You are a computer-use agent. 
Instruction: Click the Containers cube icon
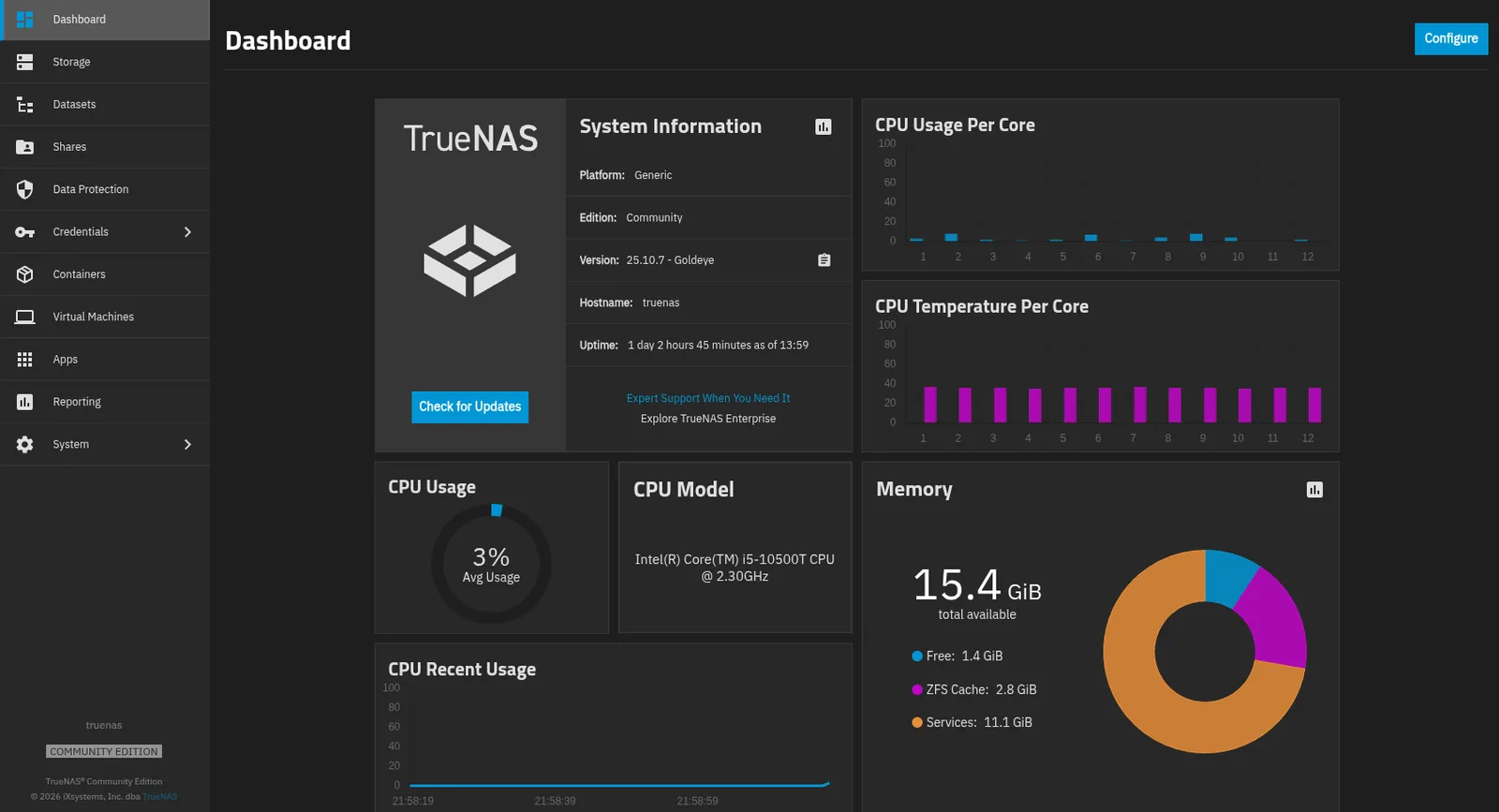pyautogui.click(x=25, y=274)
